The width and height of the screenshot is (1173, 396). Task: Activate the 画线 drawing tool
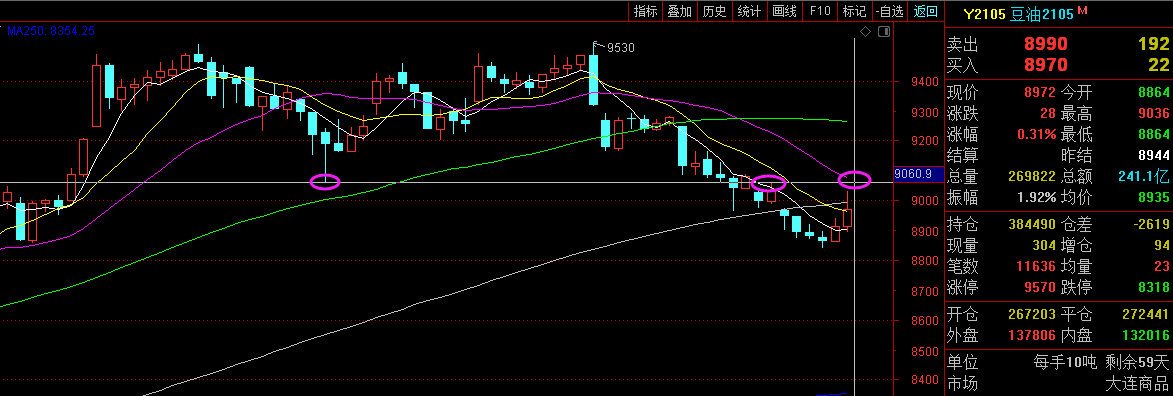coord(784,11)
